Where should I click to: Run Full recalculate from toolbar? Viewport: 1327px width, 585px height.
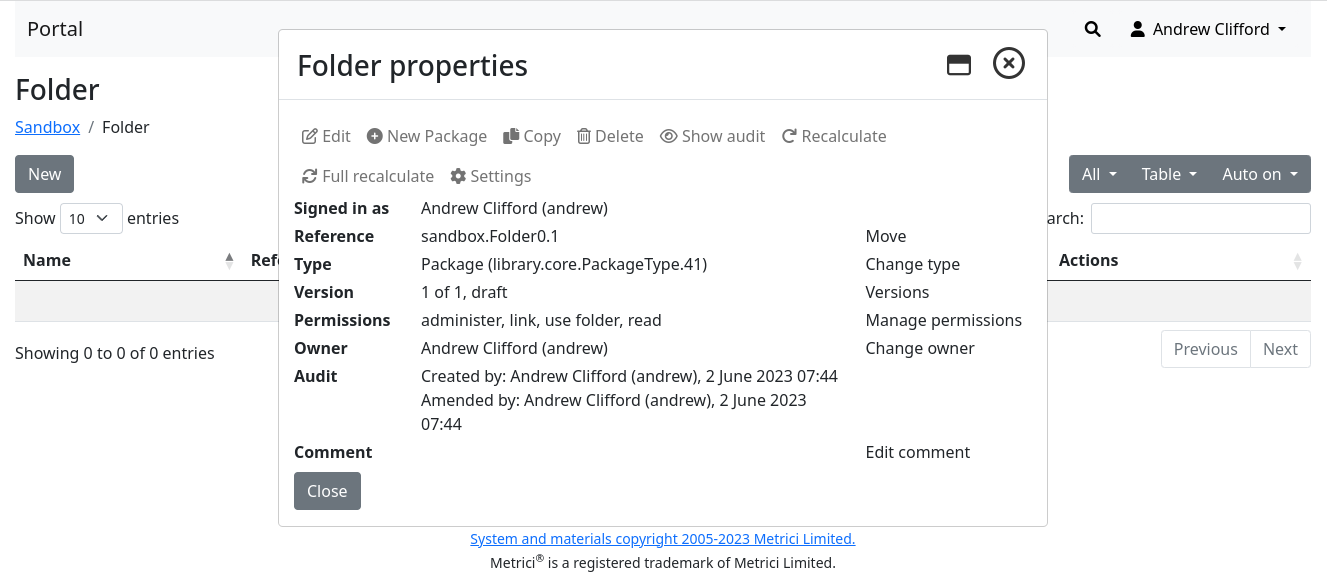pos(367,176)
